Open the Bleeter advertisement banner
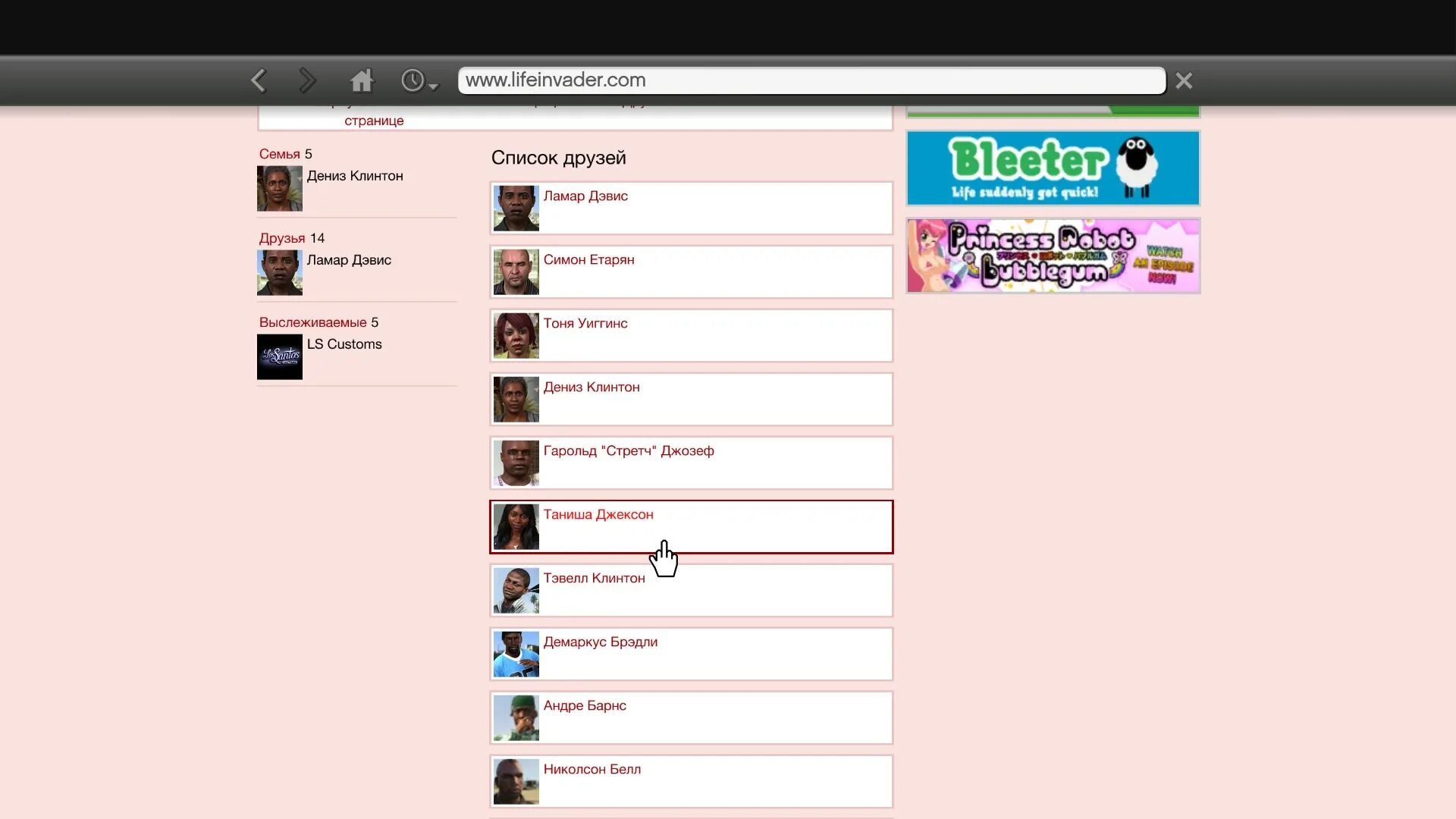The height and width of the screenshot is (819, 1456). (1053, 168)
